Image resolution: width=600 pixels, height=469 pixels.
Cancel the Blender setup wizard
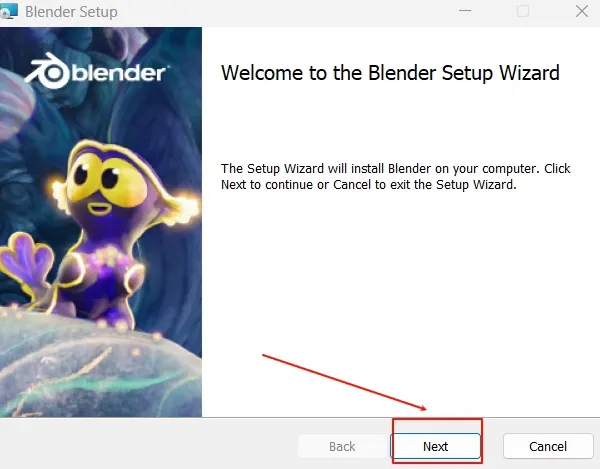(548, 446)
